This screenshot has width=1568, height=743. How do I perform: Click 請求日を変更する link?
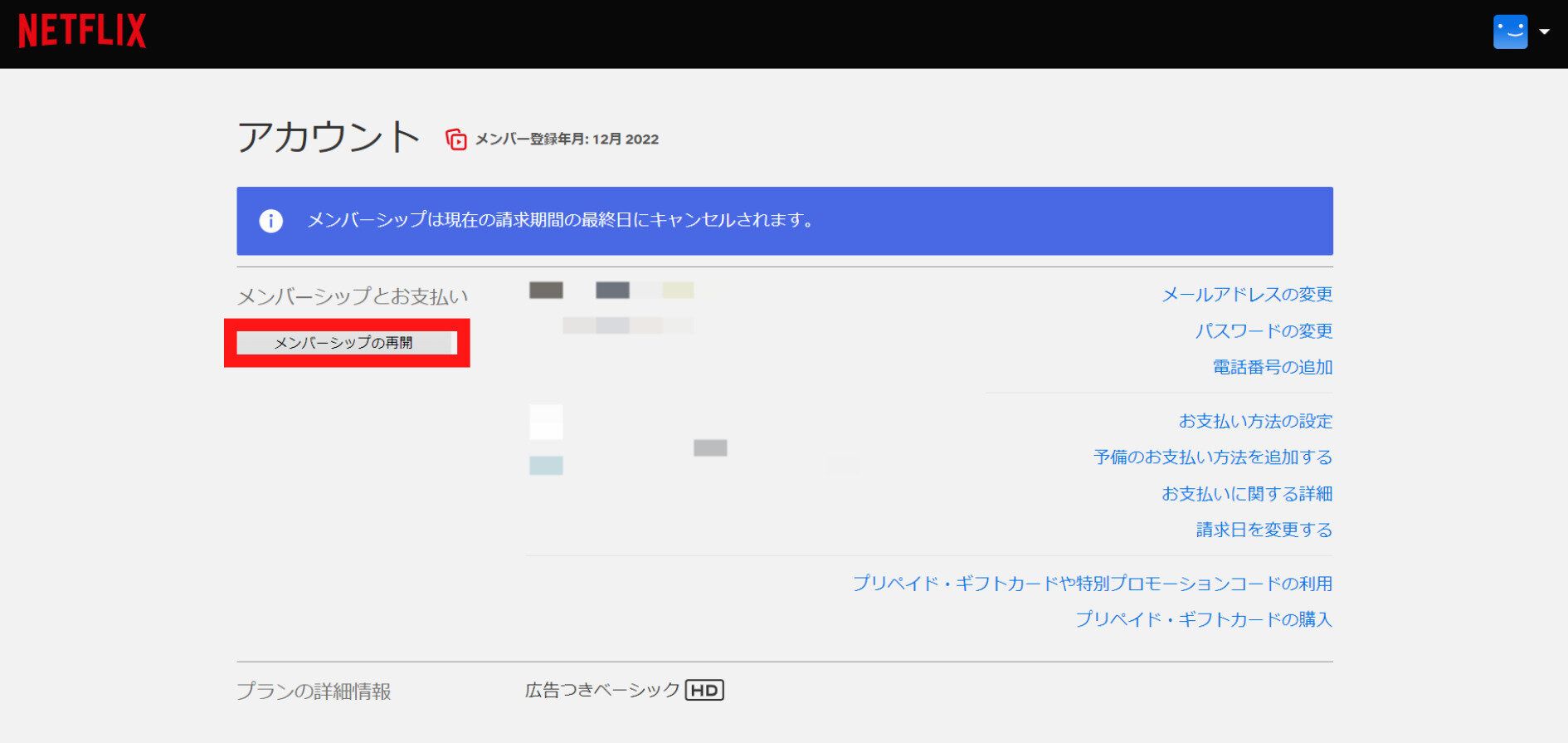tap(1264, 530)
